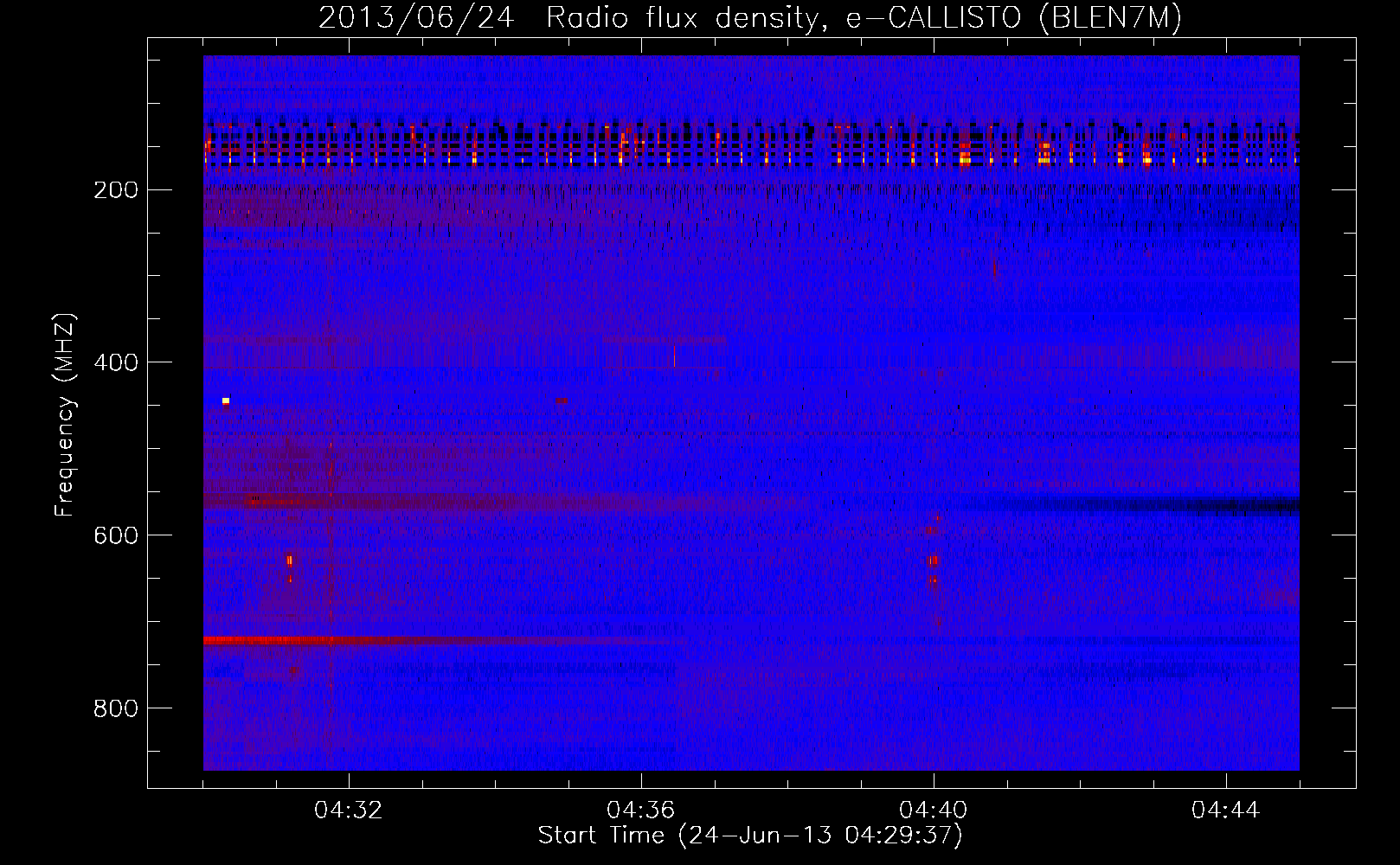Click the 04:40 time tick label

[934, 810]
